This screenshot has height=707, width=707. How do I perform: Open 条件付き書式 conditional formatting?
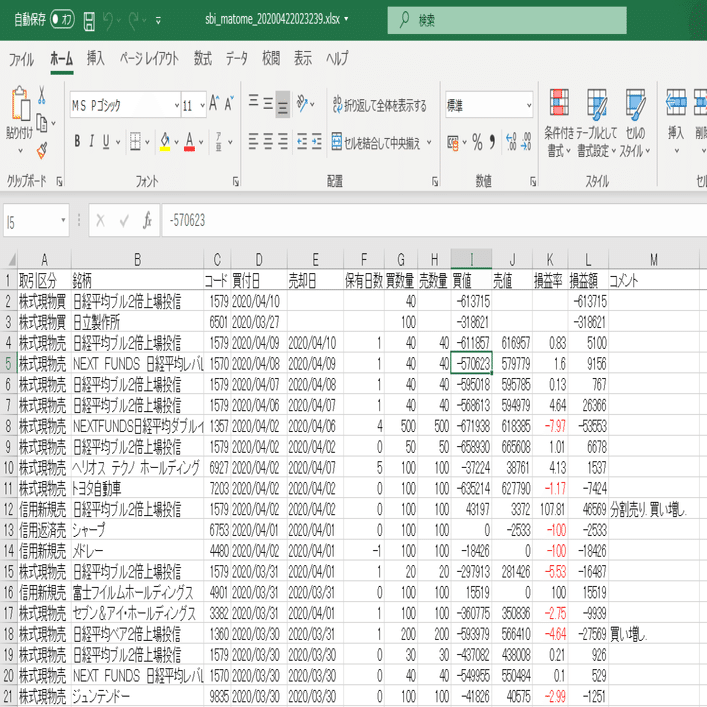[x=559, y=123]
